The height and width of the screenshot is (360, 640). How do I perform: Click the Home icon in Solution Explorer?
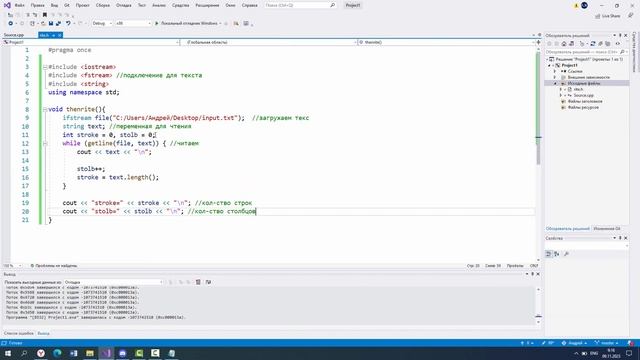click(x=564, y=44)
